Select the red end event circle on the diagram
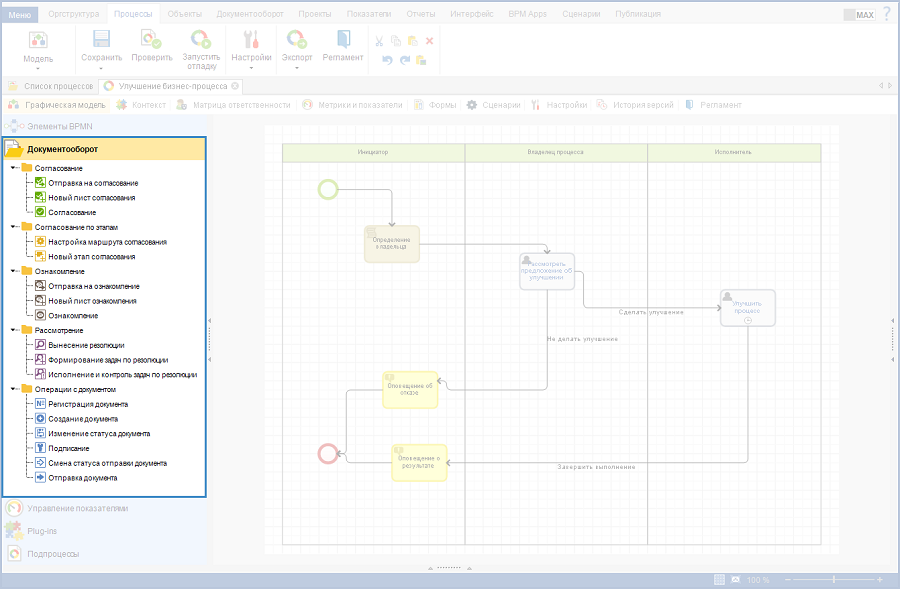This screenshot has width=900, height=589. pyautogui.click(x=328, y=453)
